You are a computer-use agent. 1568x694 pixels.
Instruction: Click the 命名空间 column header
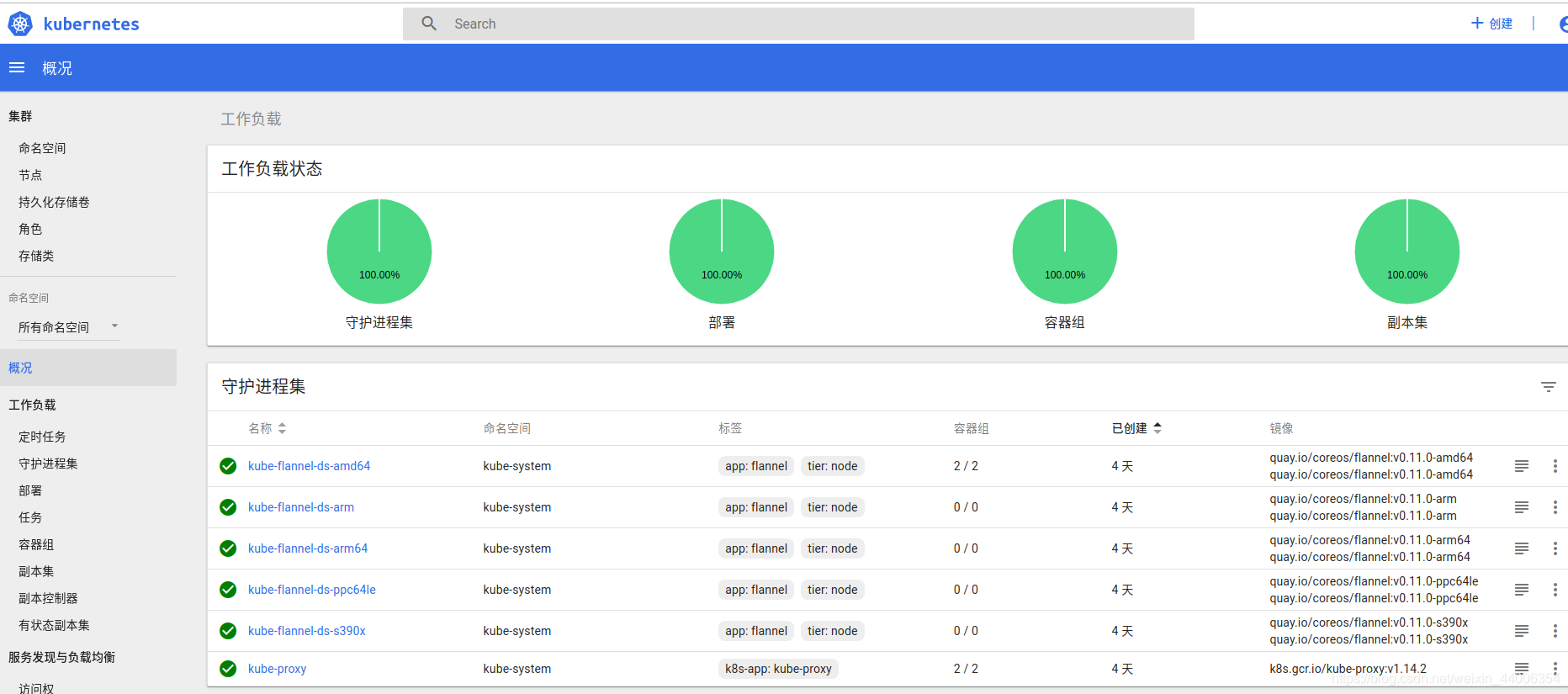pos(506,428)
